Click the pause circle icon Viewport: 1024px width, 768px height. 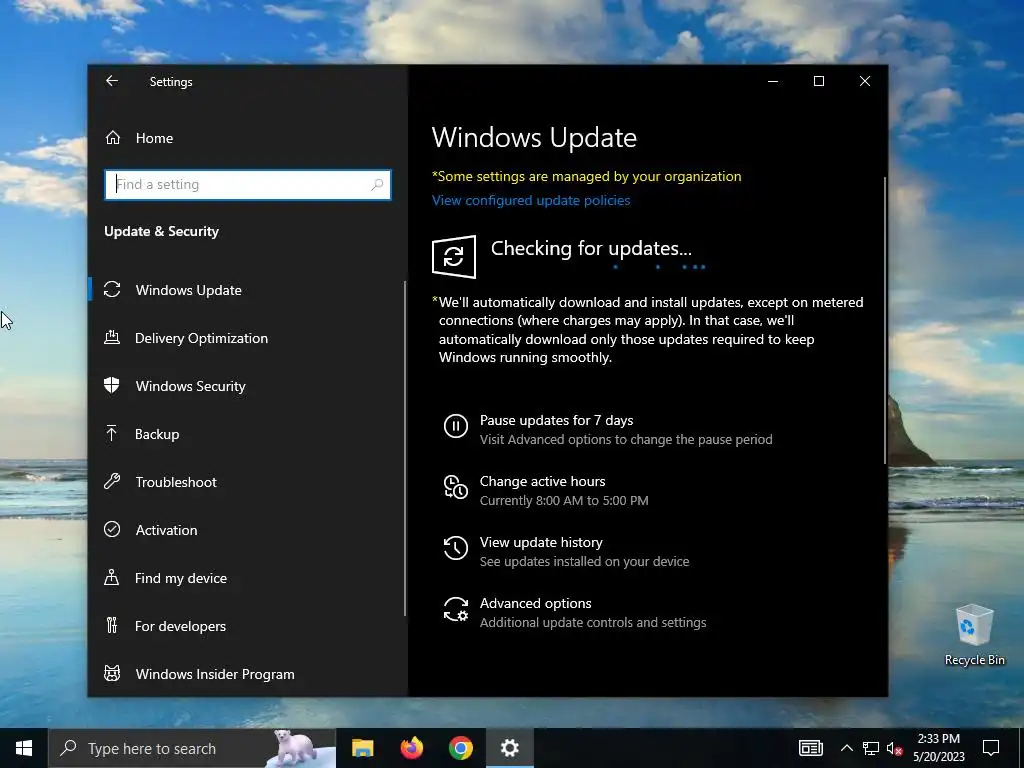pyautogui.click(x=456, y=426)
